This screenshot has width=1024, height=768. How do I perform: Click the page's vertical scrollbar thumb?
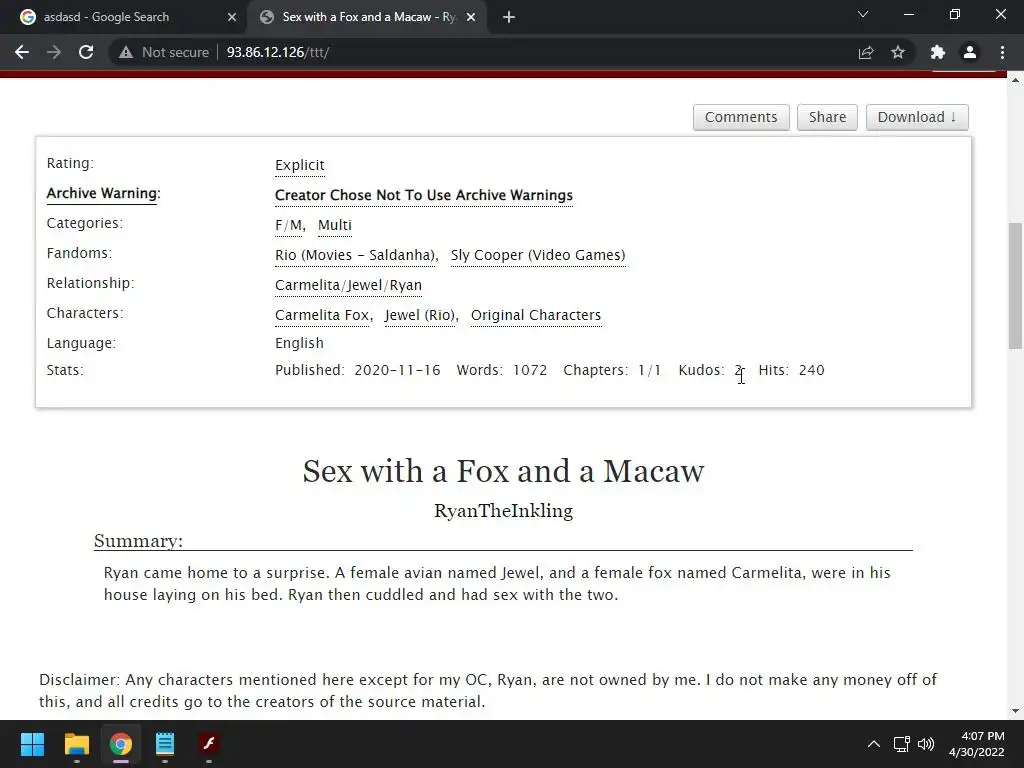click(x=1015, y=286)
